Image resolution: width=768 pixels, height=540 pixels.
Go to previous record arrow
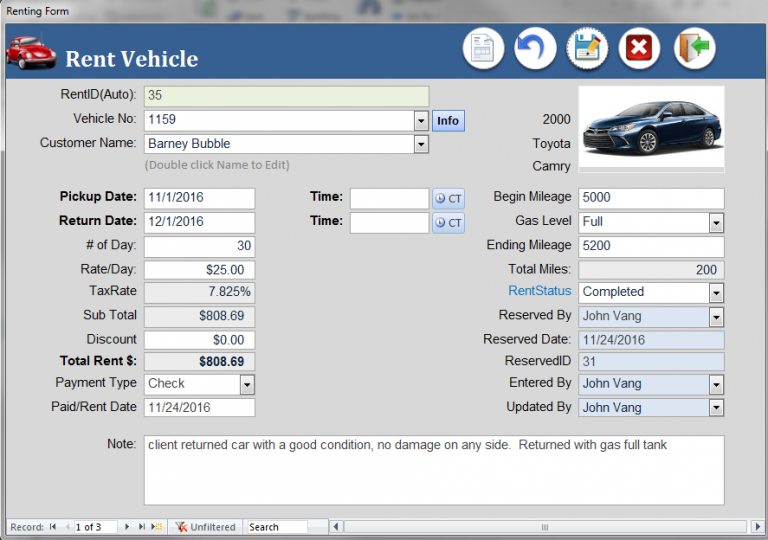pos(68,527)
